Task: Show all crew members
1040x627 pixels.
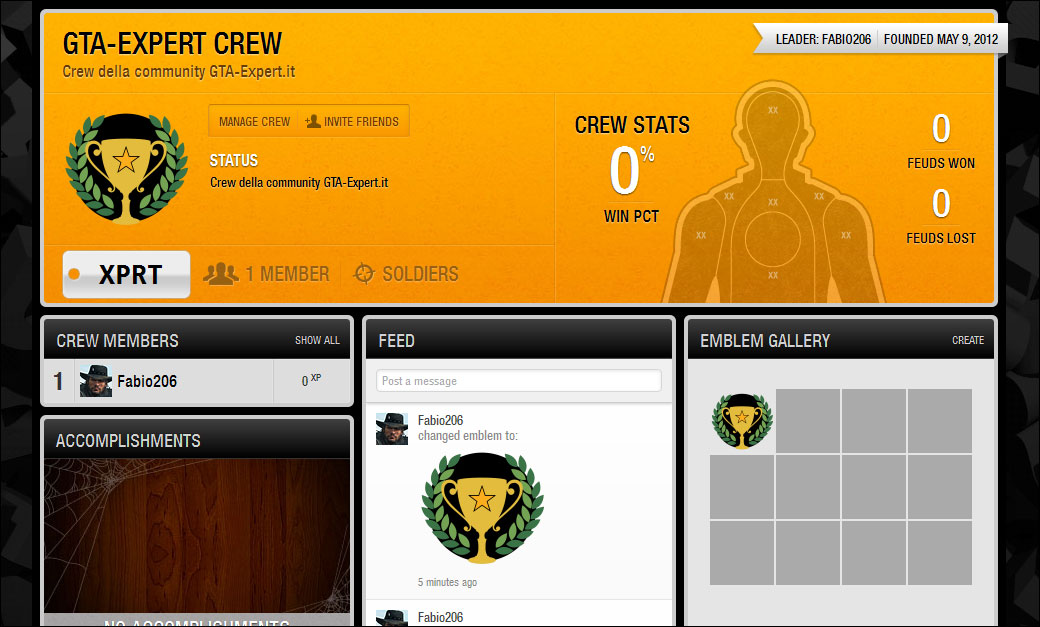Action: click(x=317, y=340)
